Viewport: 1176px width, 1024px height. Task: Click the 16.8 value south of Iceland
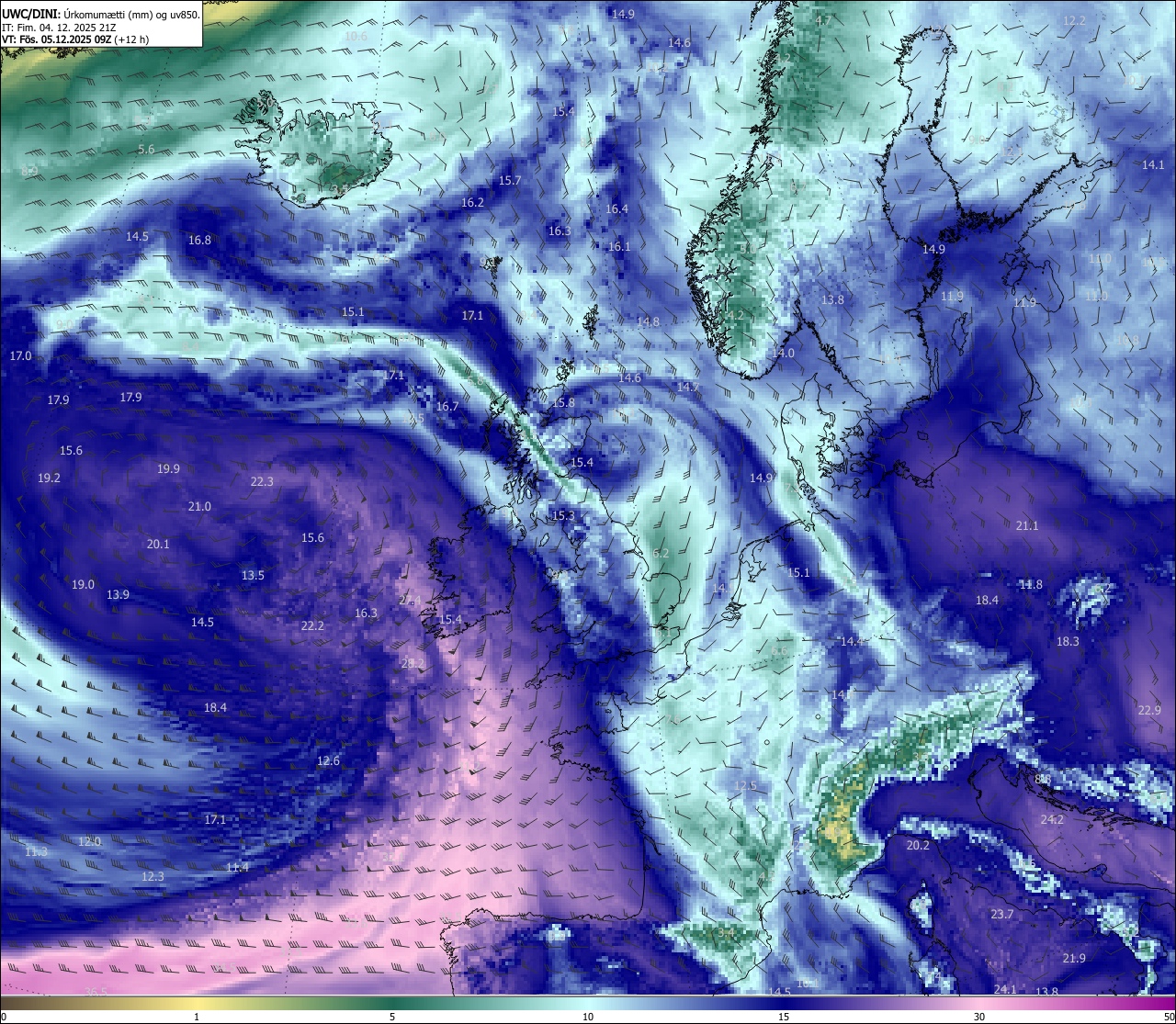pos(199,240)
